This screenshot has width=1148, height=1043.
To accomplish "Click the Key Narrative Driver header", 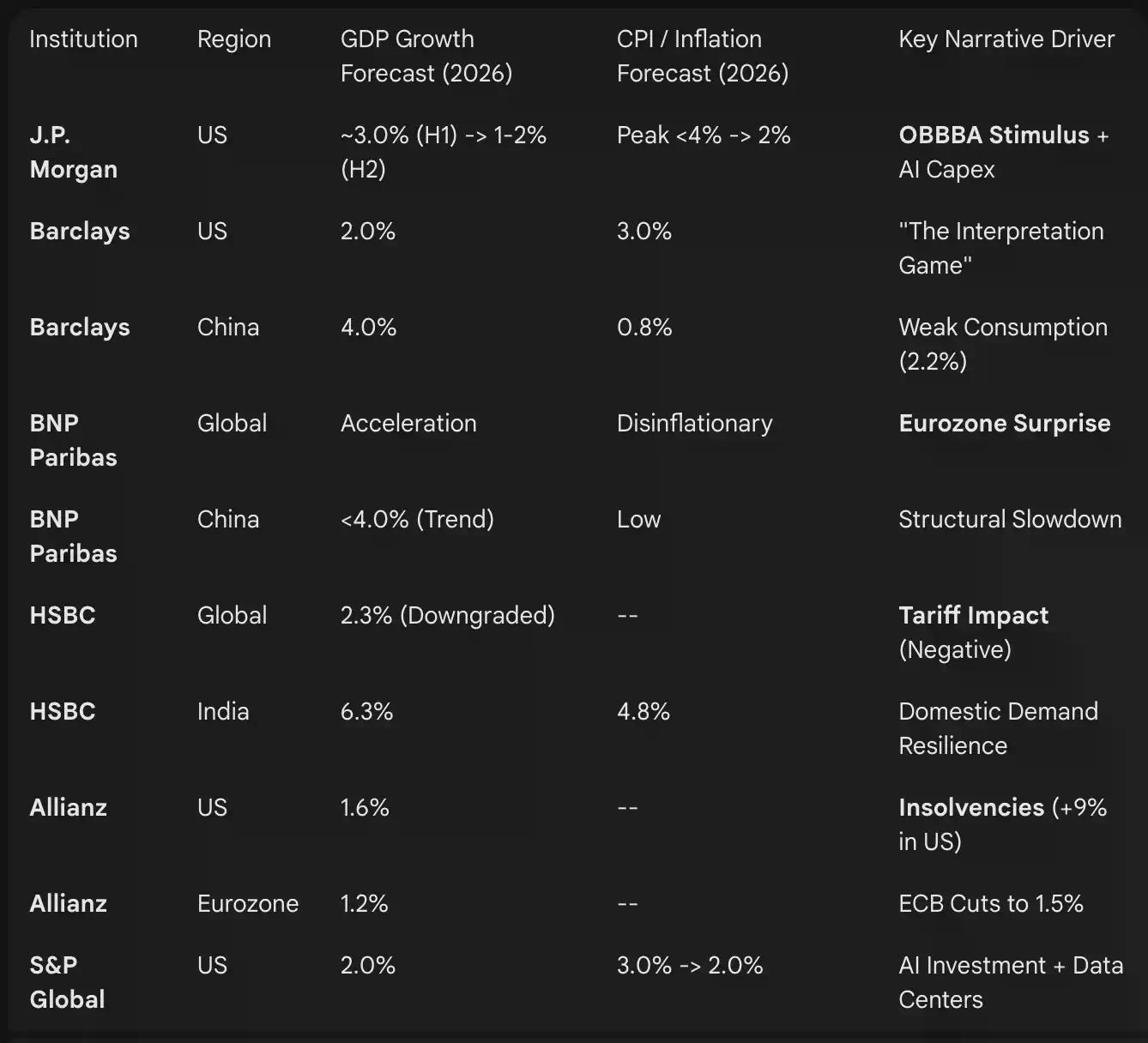I will pos(1006,39).
